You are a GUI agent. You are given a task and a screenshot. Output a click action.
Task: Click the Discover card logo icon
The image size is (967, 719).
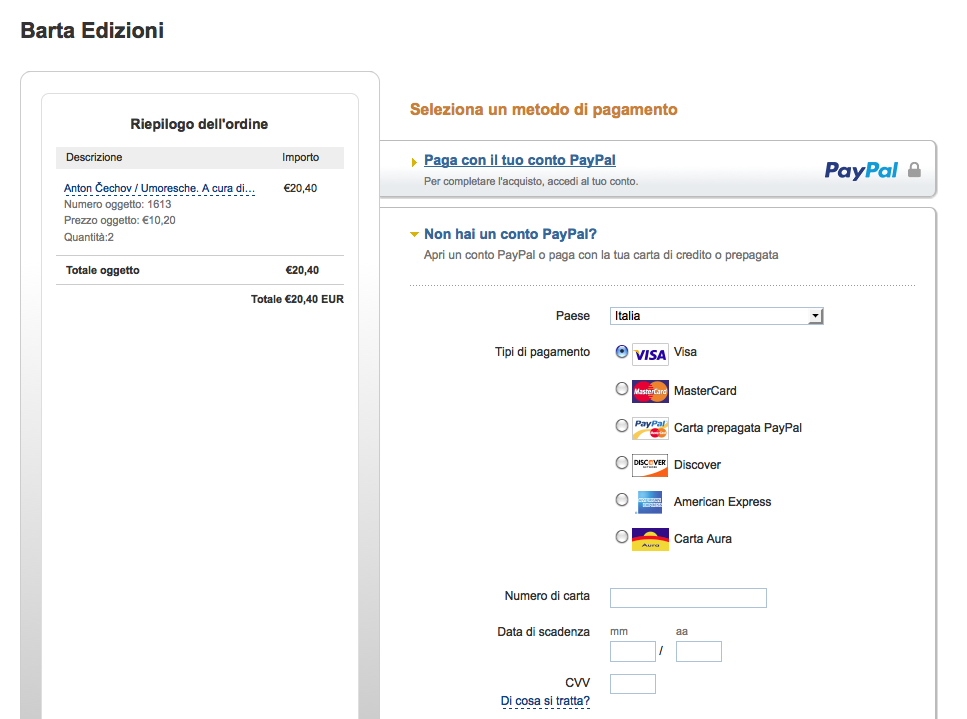tap(650, 466)
